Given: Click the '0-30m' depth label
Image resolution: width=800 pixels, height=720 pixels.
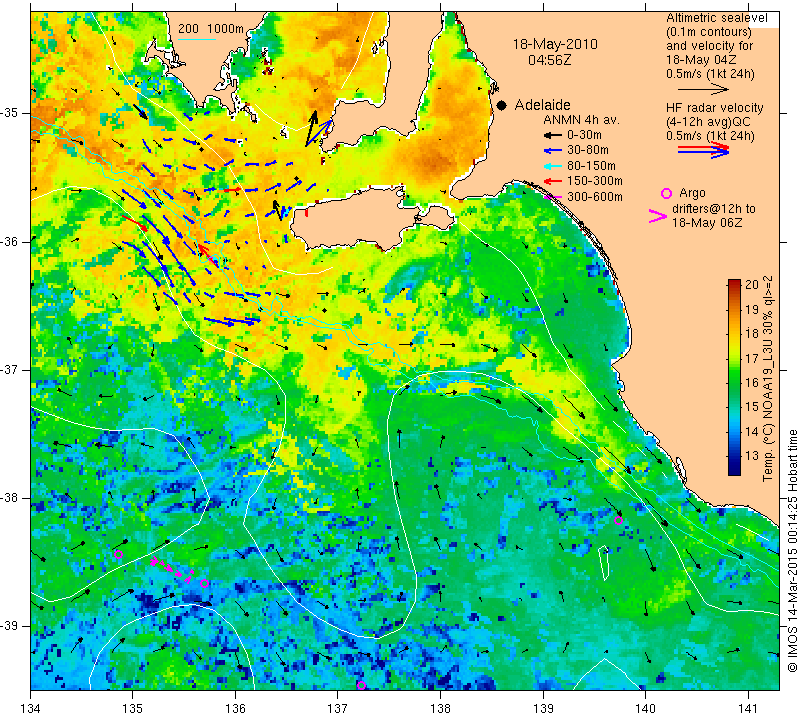Looking at the screenshot, I should point(584,135).
